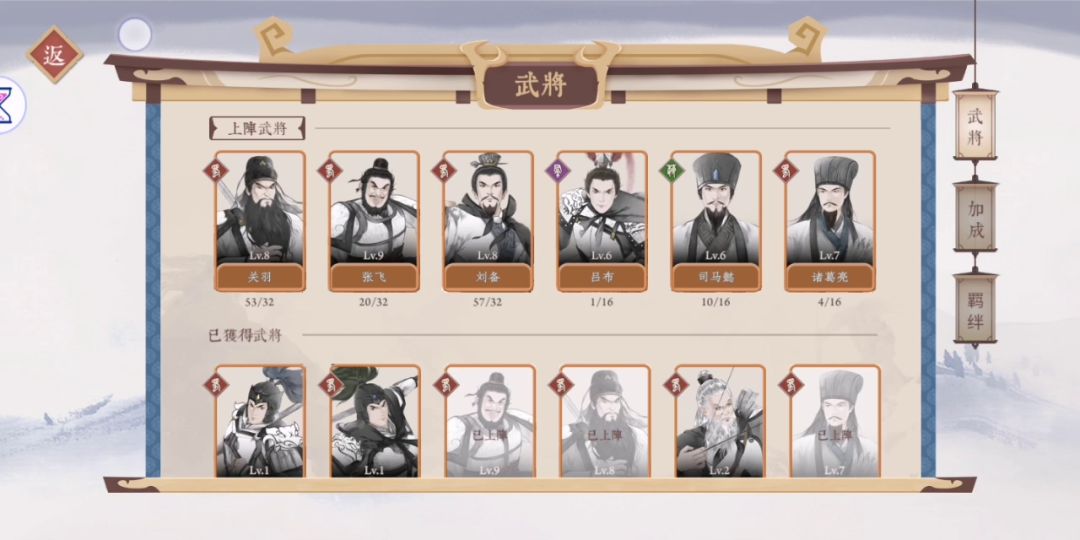The width and height of the screenshot is (1080, 540).
Task: Click the green faction badge on 司马懿 card
Action: (x=672, y=170)
